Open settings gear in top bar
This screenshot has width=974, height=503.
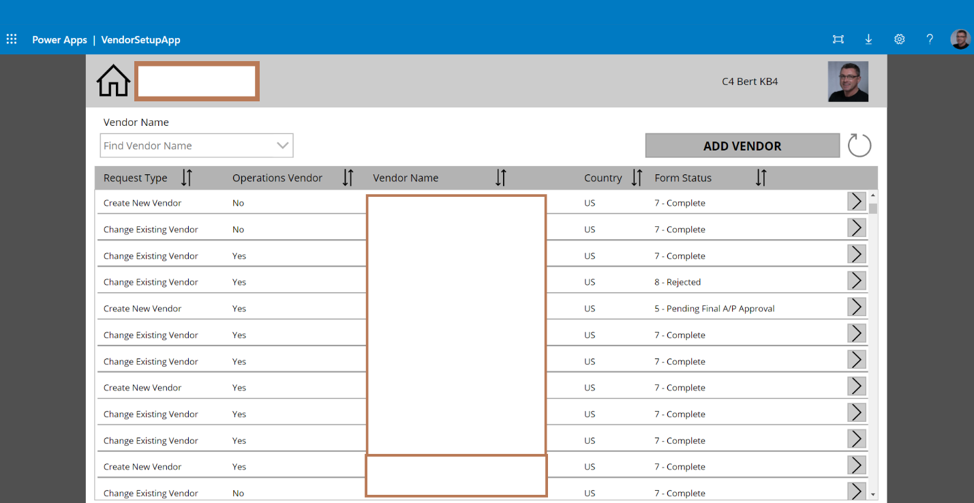[899, 39]
